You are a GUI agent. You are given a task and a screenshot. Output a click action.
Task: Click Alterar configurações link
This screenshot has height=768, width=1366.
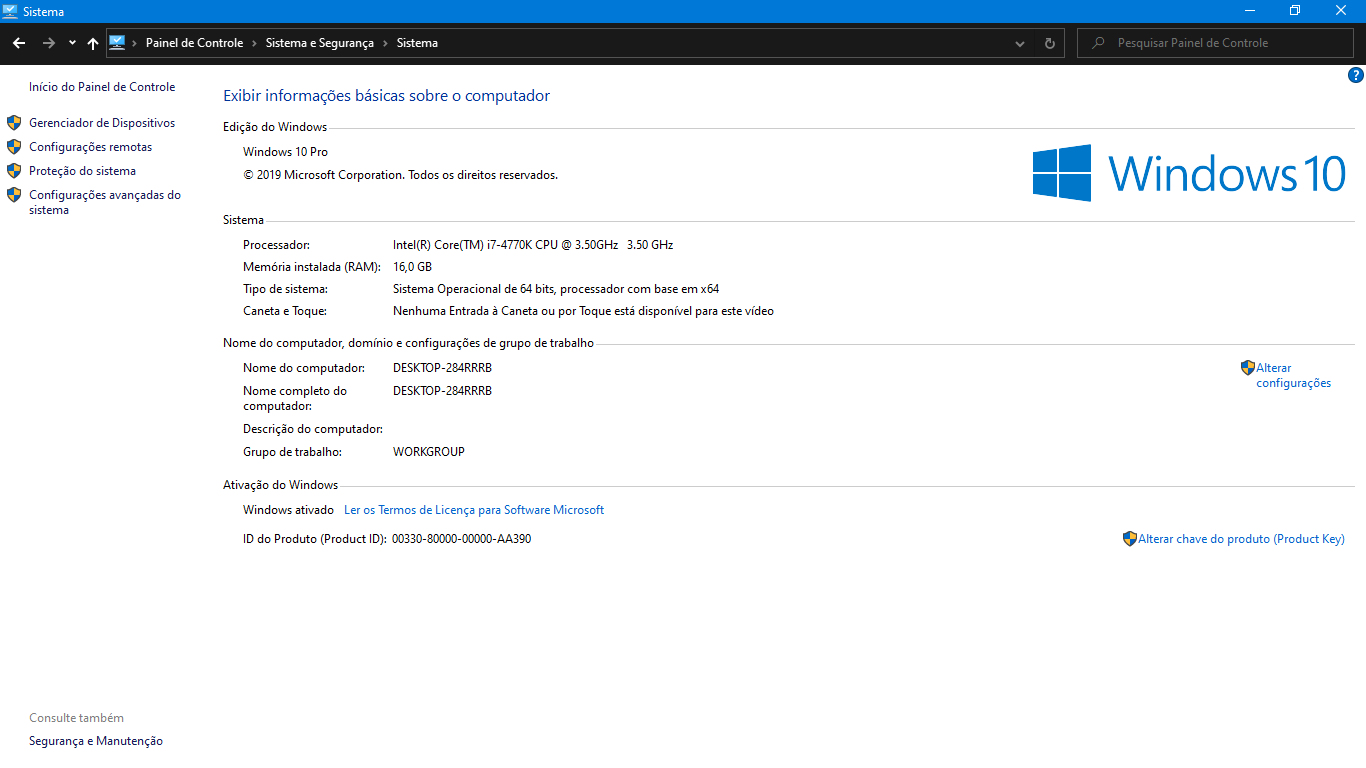pyautogui.click(x=1294, y=376)
